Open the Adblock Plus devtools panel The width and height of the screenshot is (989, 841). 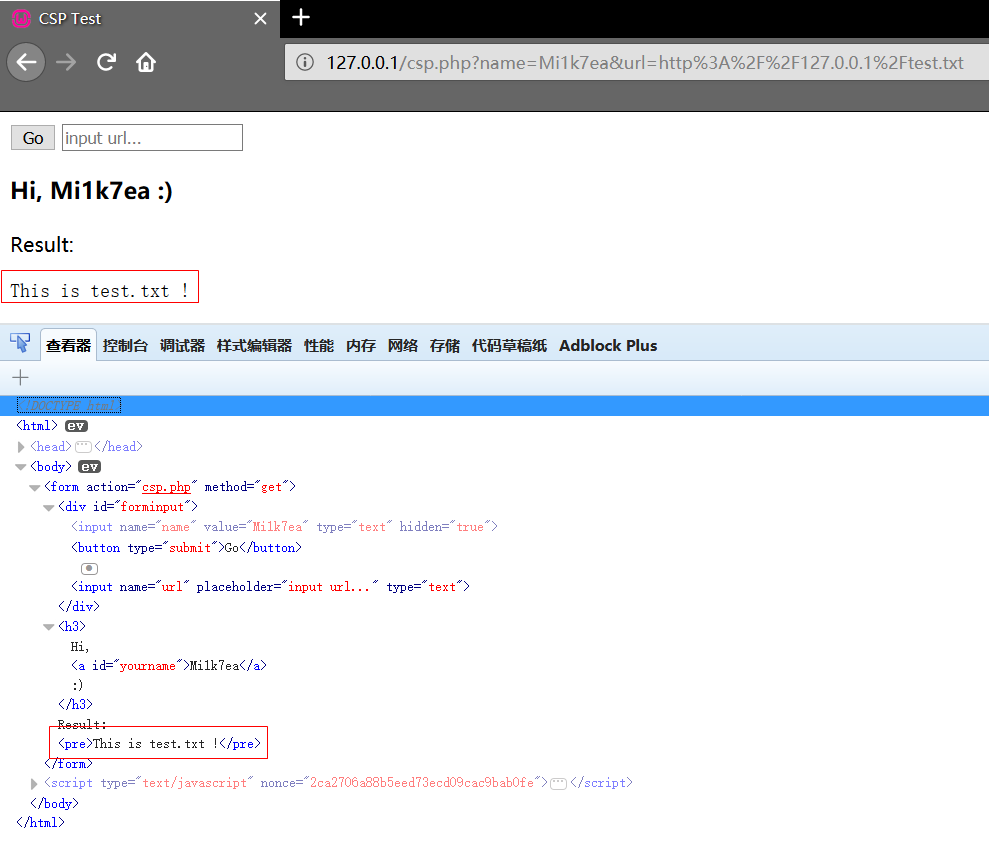pos(608,346)
